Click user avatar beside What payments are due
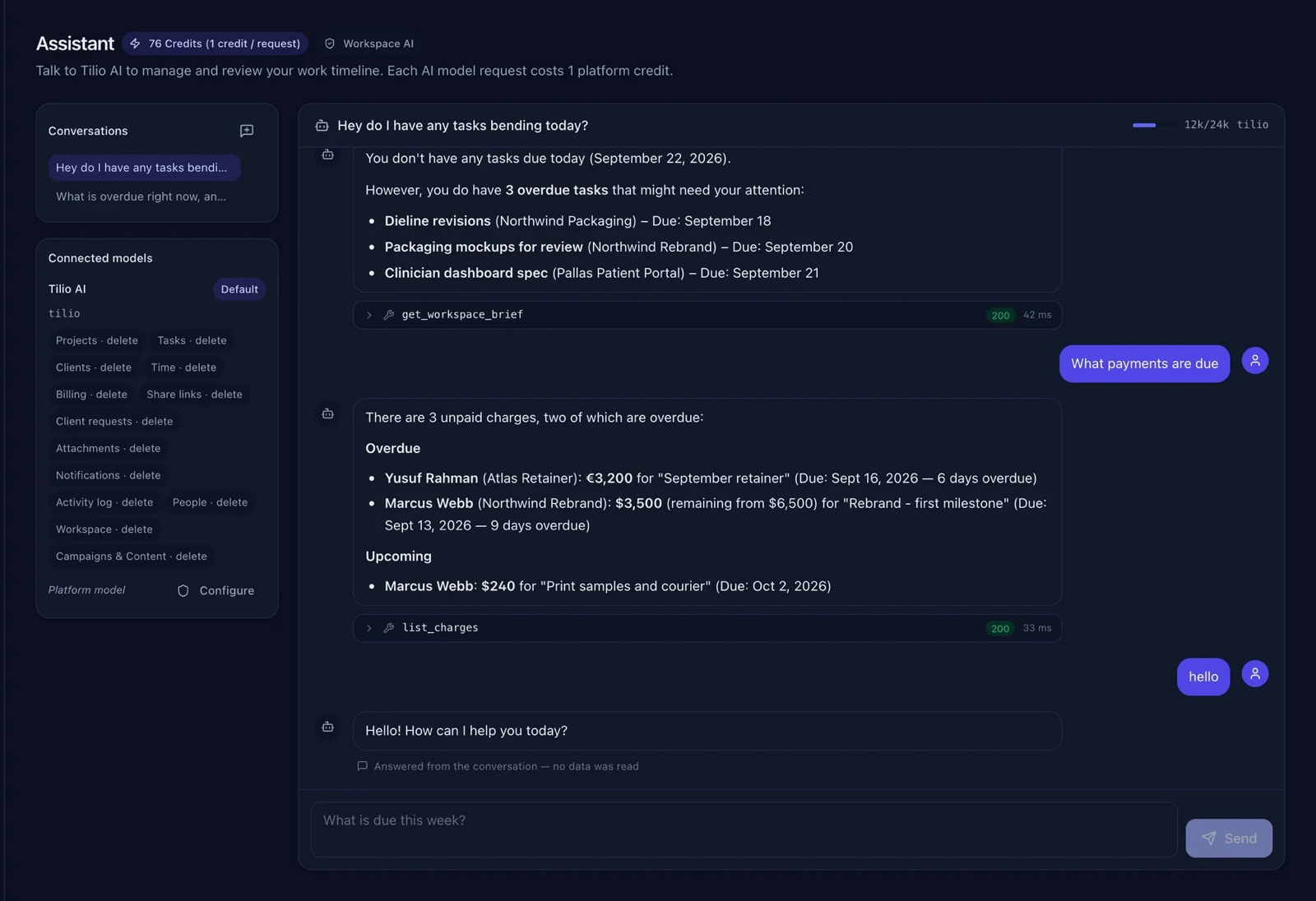1316x901 pixels. point(1254,360)
